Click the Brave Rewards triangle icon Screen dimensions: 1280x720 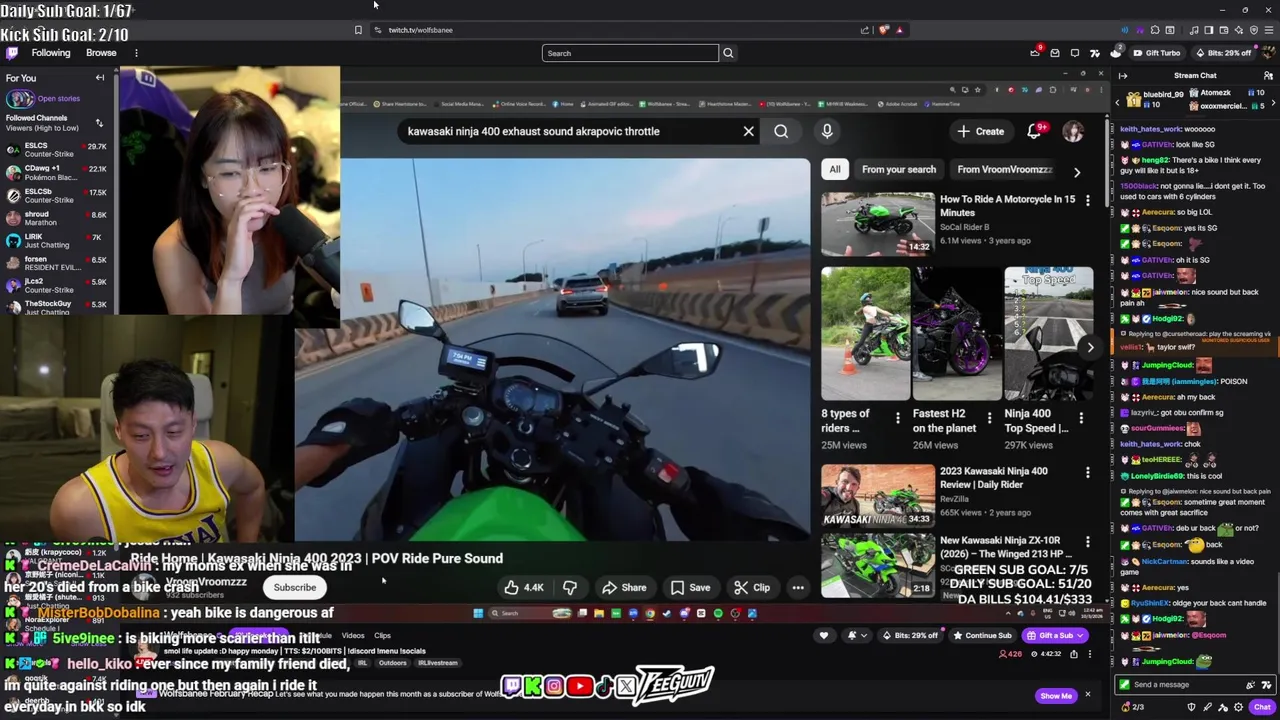tap(899, 30)
